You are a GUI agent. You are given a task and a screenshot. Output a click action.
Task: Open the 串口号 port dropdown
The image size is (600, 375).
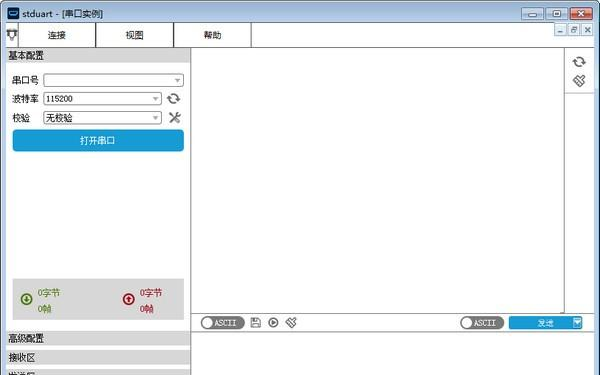[x=113, y=80]
